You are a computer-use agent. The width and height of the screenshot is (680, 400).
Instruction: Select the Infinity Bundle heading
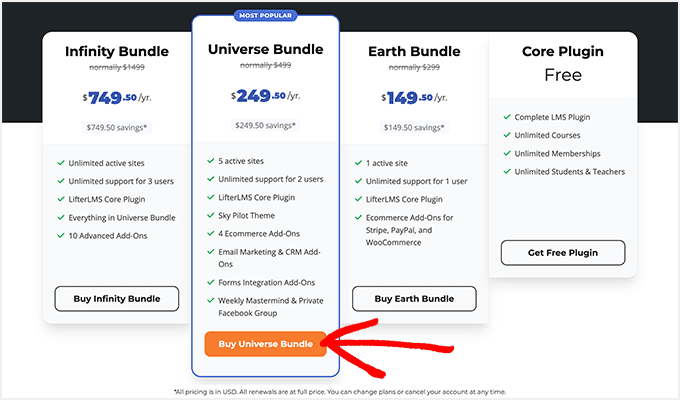point(115,51)
